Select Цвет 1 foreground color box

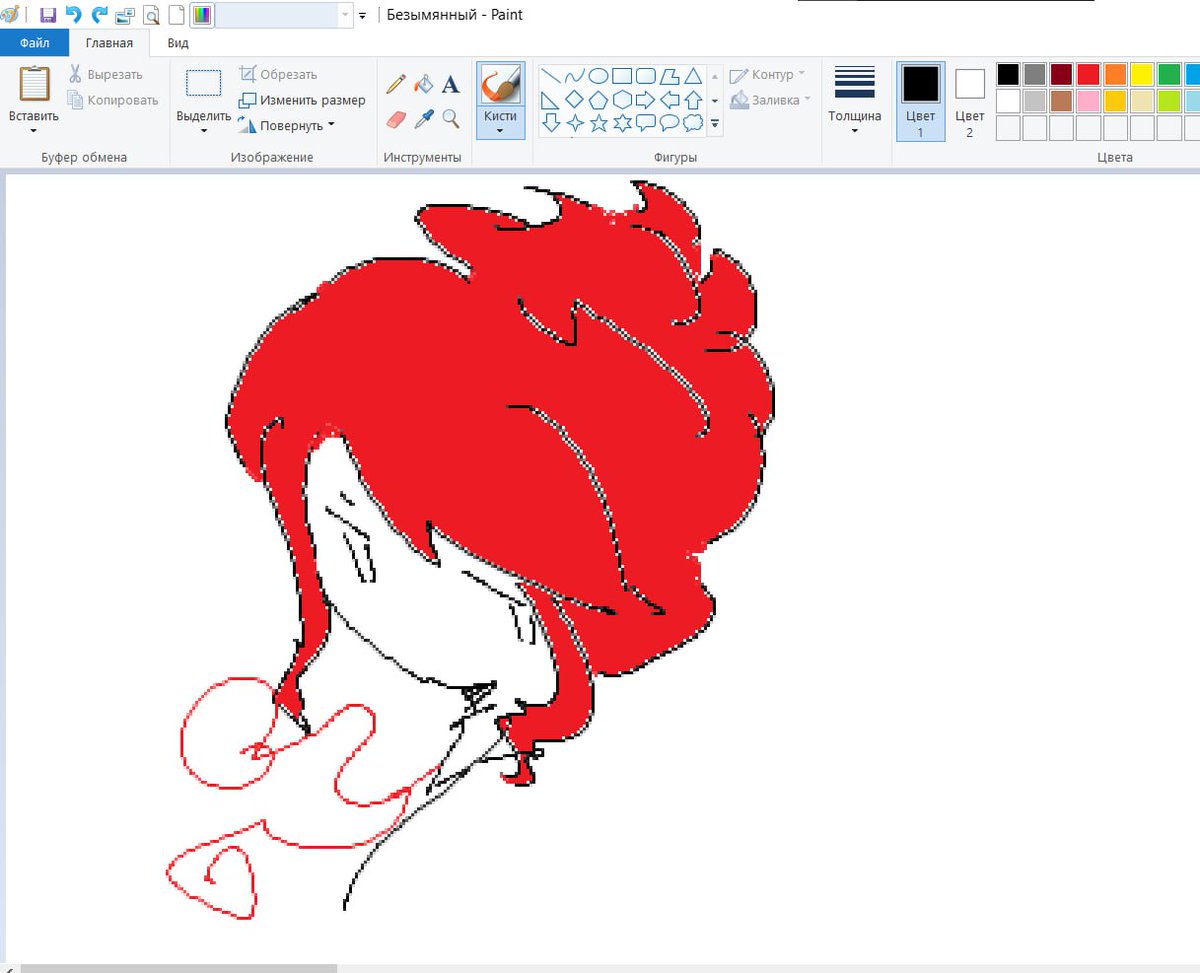coord(921,101)
